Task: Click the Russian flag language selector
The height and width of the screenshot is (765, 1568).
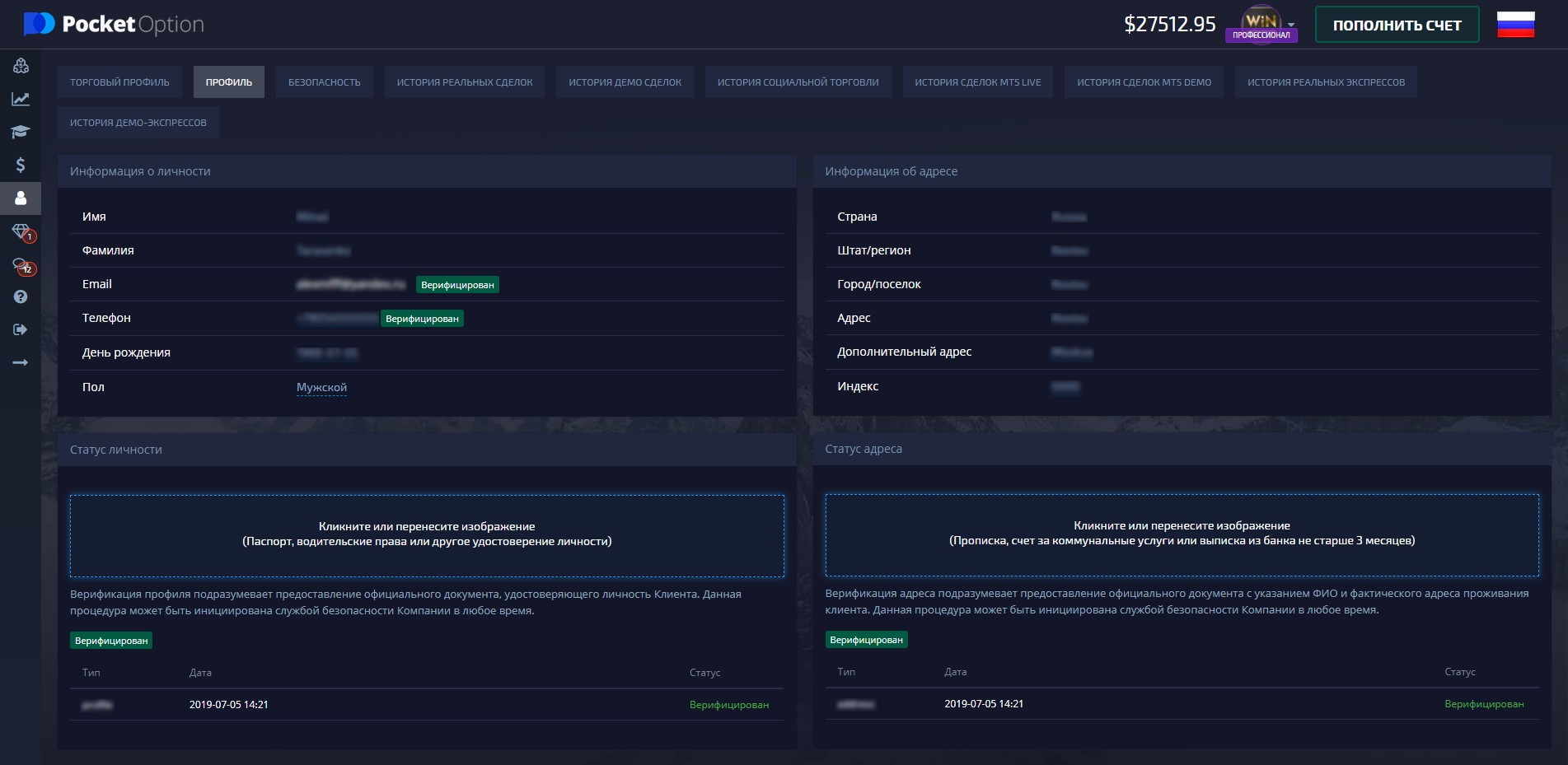Action: pyautogui.click(x=1515, y=25)
